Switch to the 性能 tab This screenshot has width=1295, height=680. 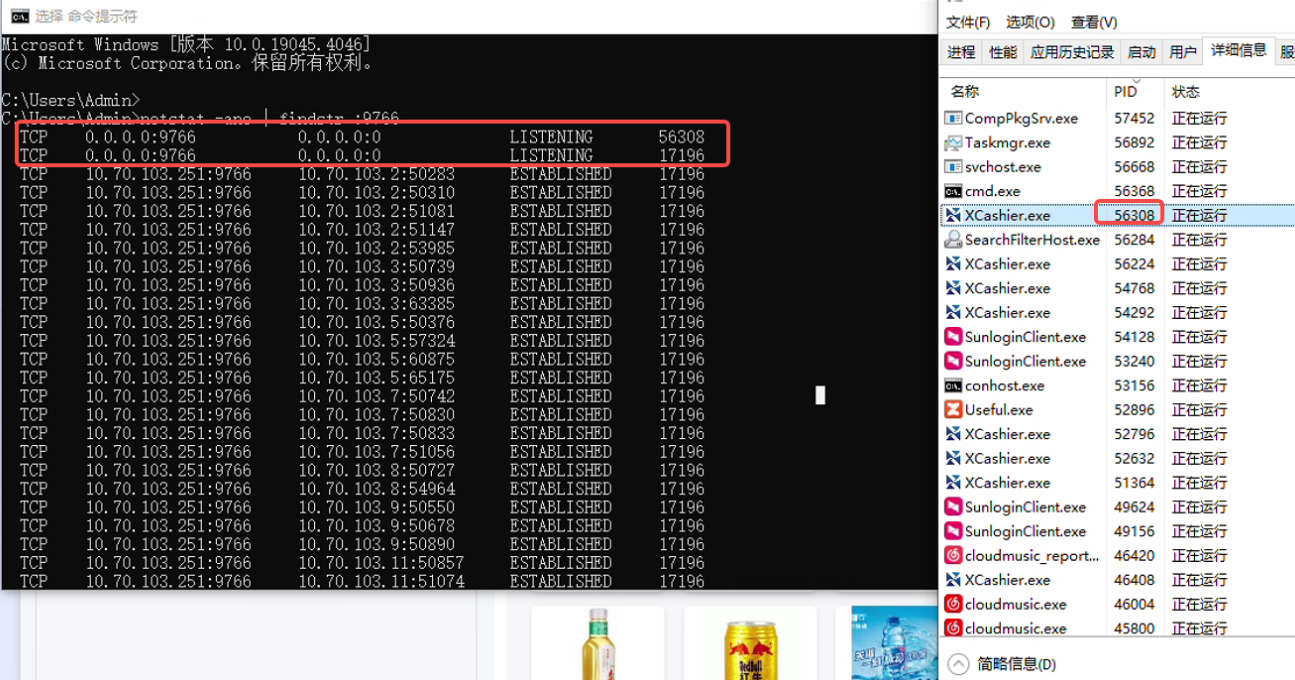pyautogui.click(x=1002, y=52)
